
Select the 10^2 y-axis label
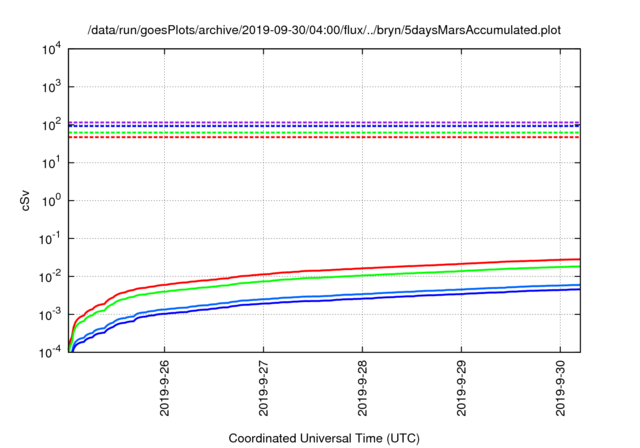(x=52, y=125)
